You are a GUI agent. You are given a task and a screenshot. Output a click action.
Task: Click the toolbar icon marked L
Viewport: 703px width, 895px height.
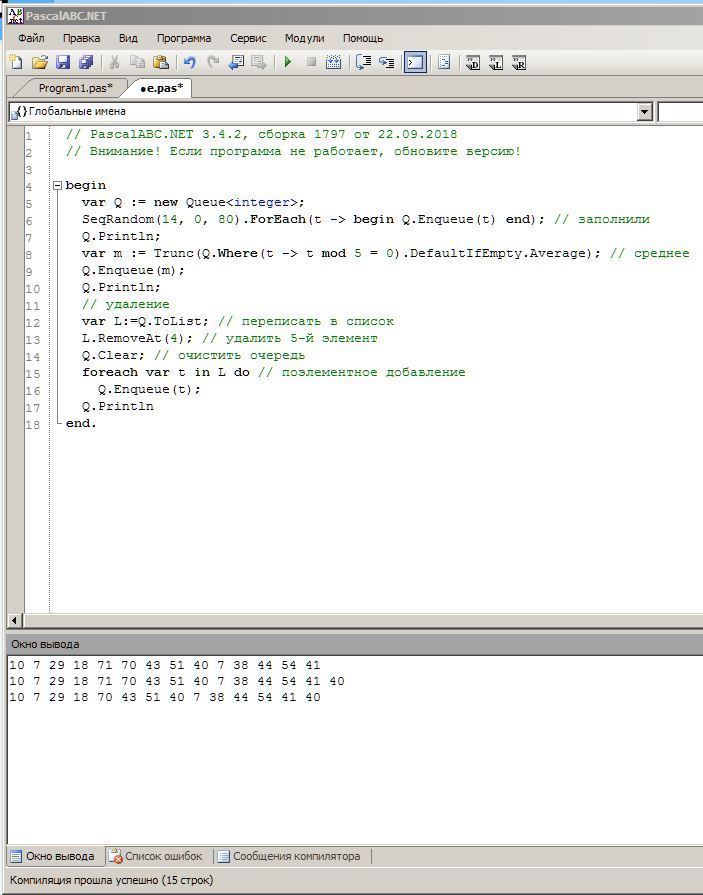(496, 62)
